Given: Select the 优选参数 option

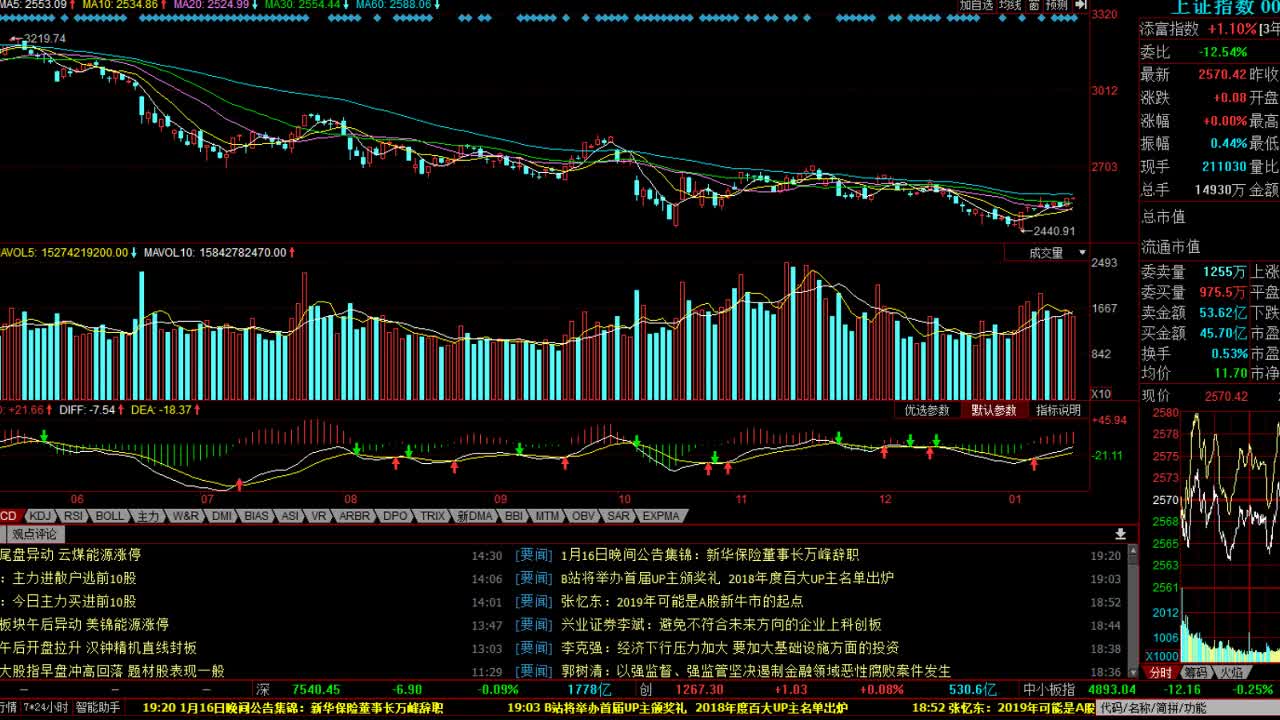Looking at the screenshot, I should coord(927,410).
